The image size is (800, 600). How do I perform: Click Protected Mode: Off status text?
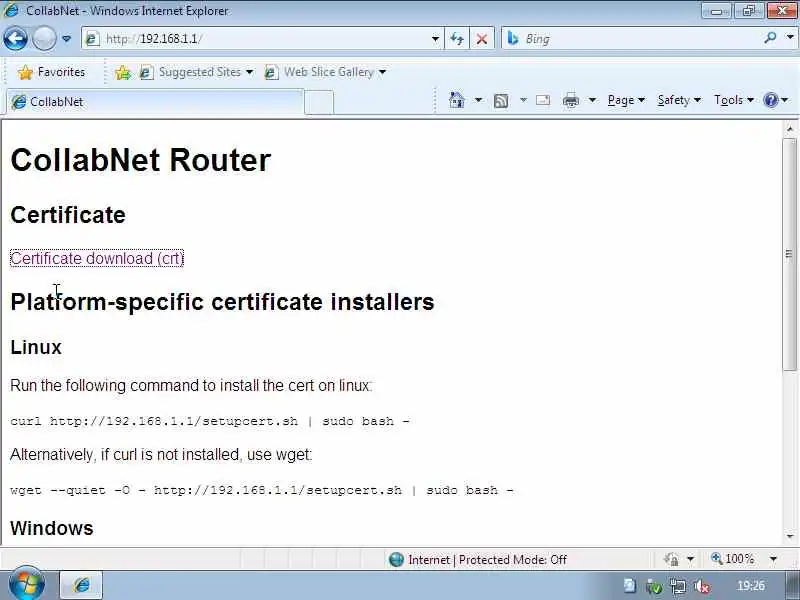(x=513, y=560)
